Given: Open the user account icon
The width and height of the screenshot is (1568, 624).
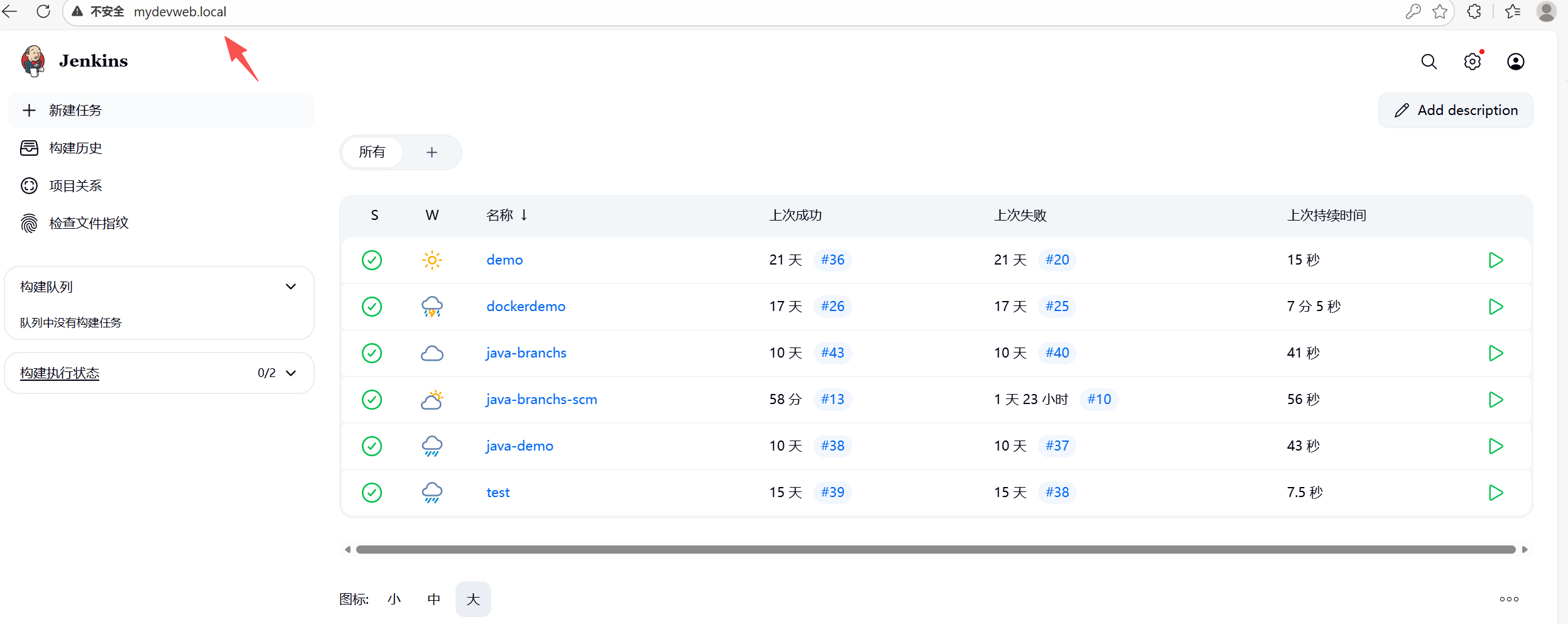Looking at the screenshot, I should point(1515,62).
